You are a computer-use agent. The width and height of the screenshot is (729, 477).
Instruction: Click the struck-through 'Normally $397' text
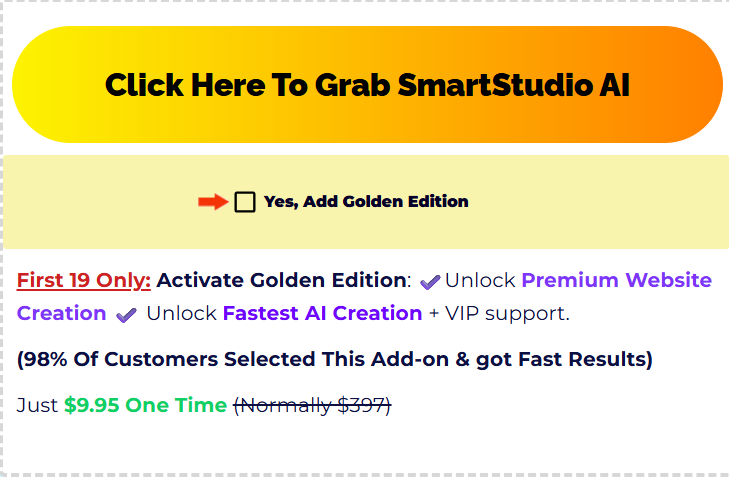click(x=312, y=405)
